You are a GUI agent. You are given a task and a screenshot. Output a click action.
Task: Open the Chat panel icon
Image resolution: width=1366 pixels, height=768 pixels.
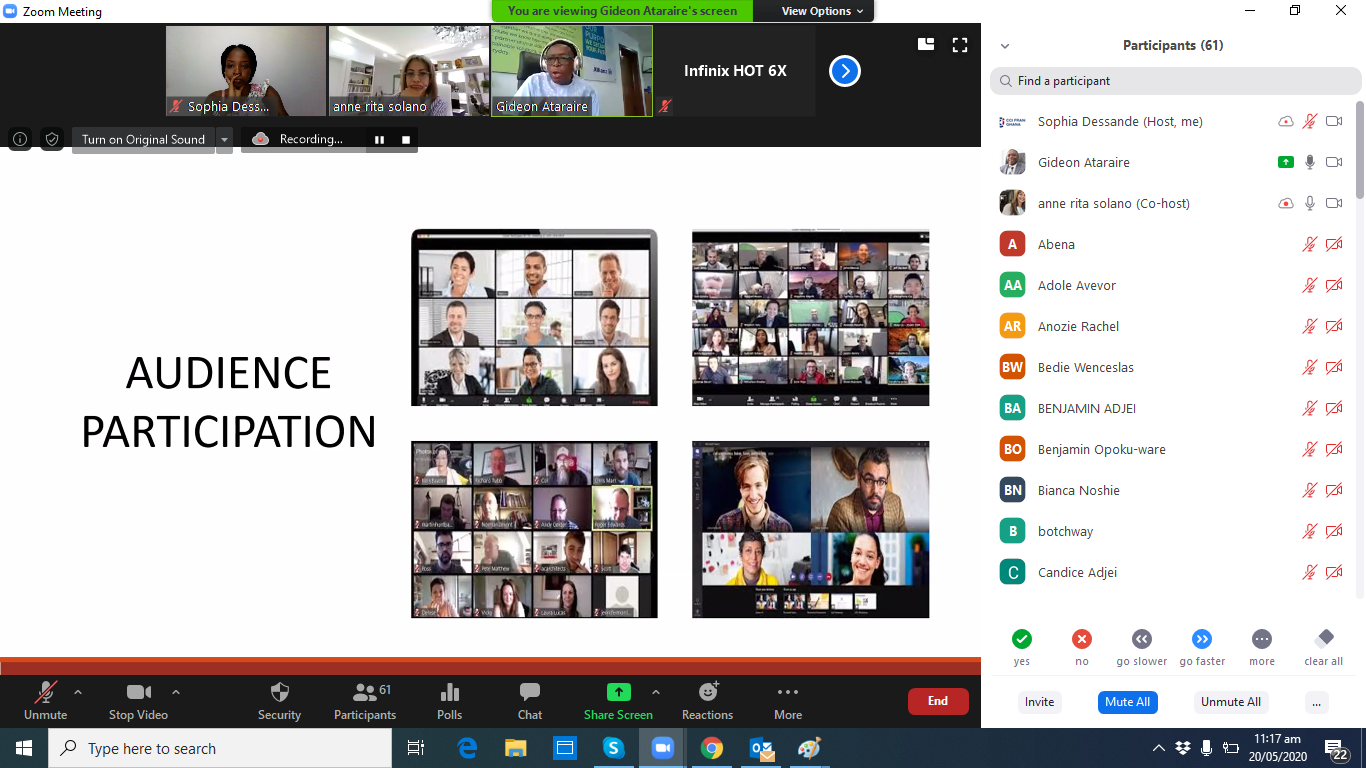[530, 692]
